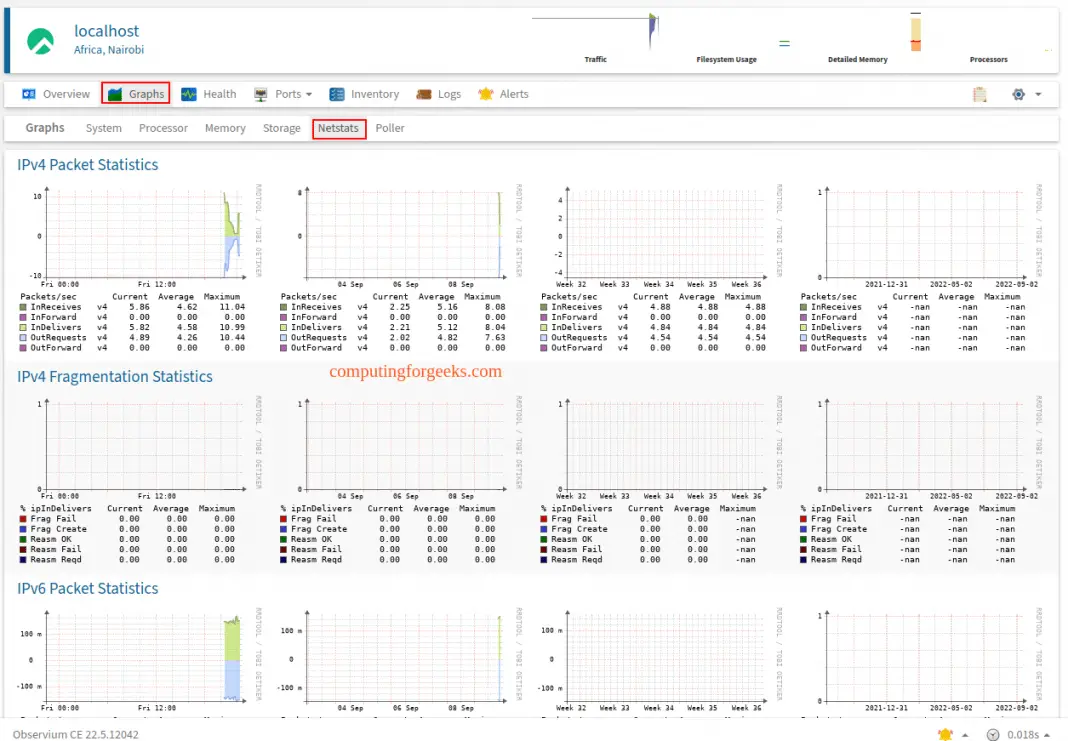Click the localhost hostname link
The height and width of the screenshot is (741, 1068).
click(x=107, y=31)
